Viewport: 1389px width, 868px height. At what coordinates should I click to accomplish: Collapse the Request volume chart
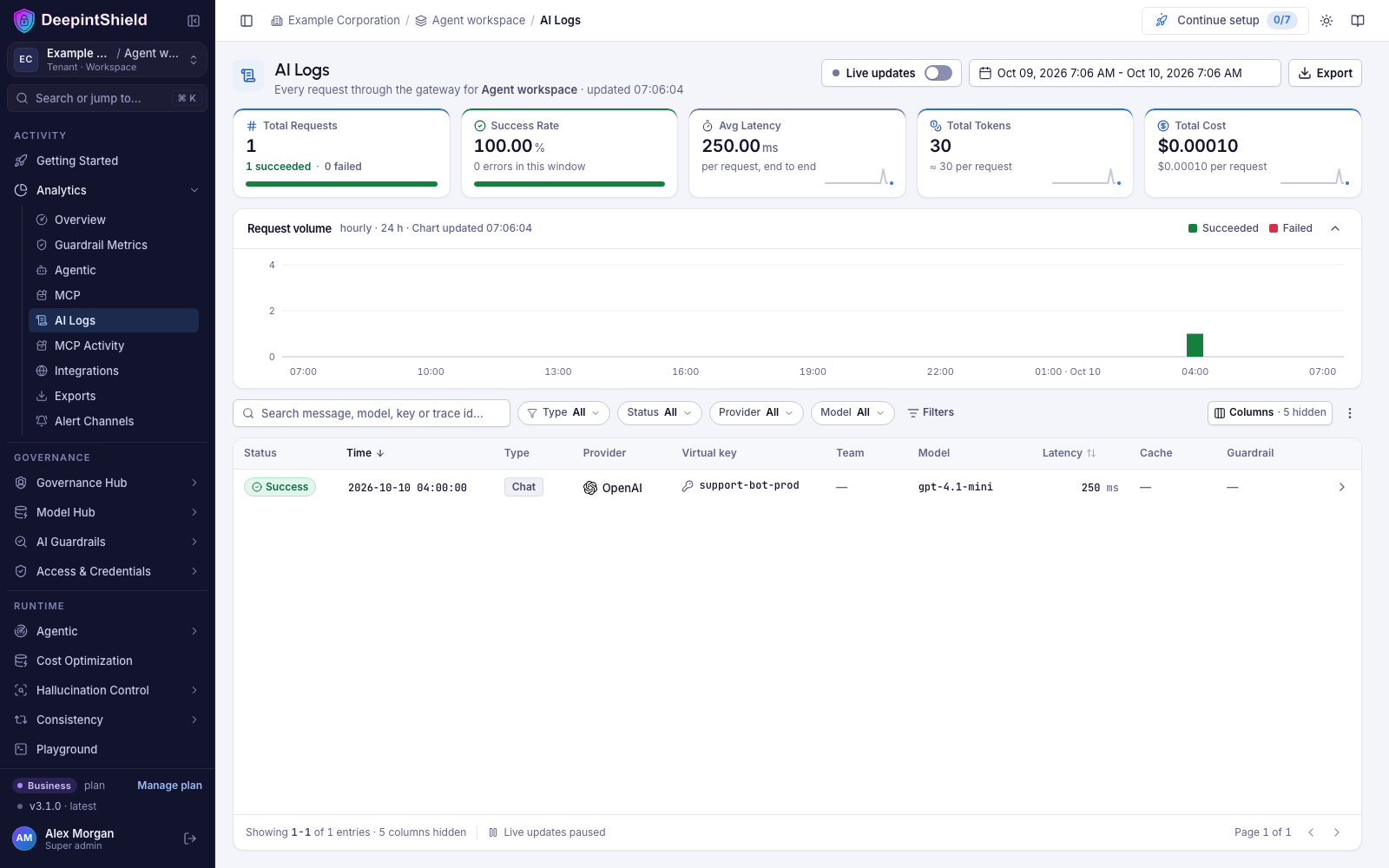(x=1335, y=228)
